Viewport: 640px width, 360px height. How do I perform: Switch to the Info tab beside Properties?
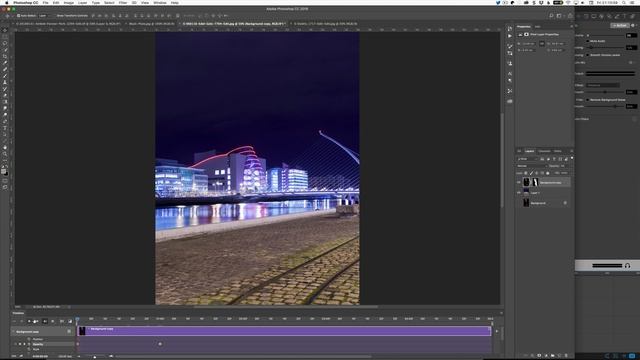pyautogui.click(x=538, y=27)
